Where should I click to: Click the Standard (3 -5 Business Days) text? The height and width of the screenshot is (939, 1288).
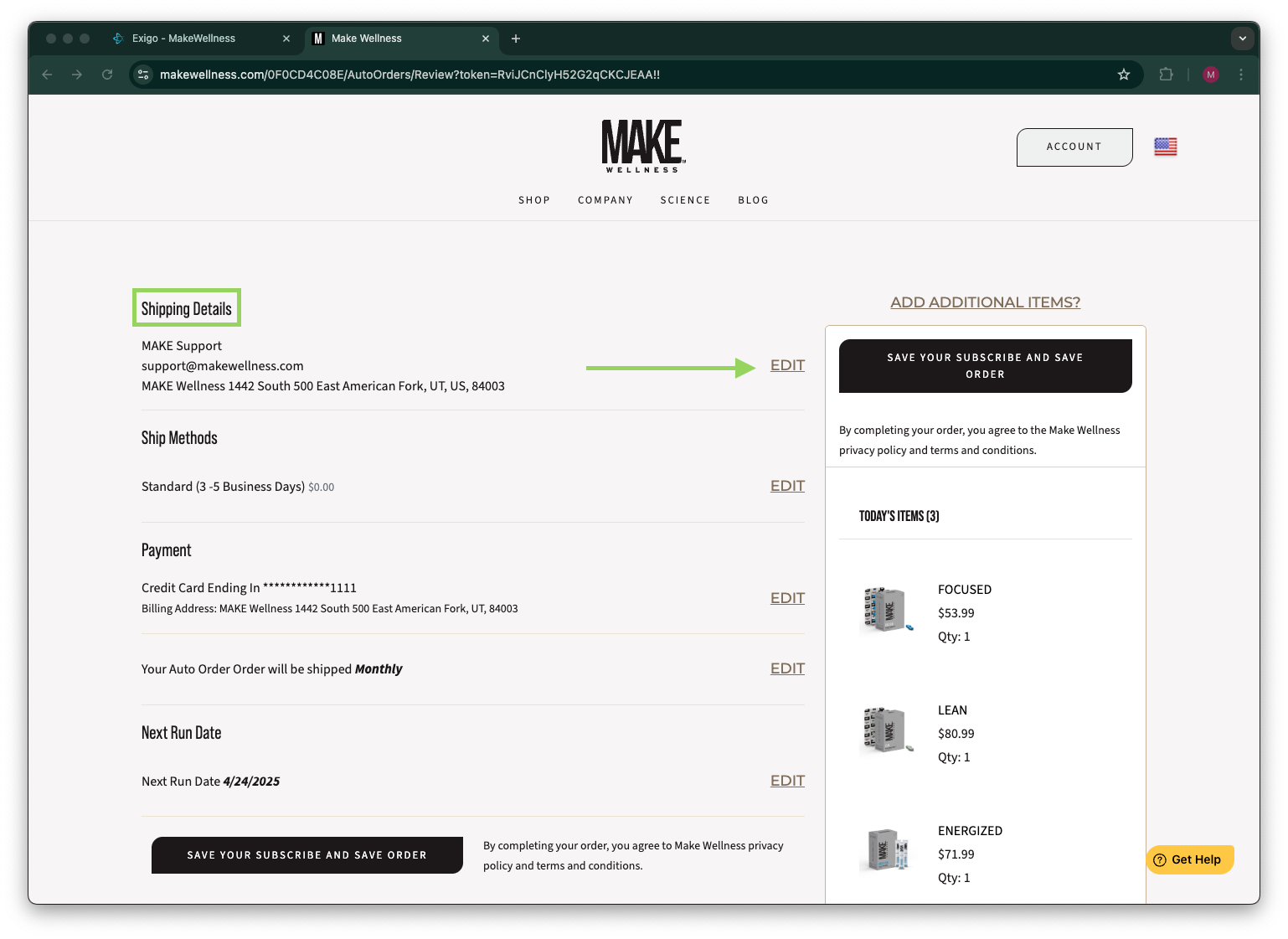(223, 487)
